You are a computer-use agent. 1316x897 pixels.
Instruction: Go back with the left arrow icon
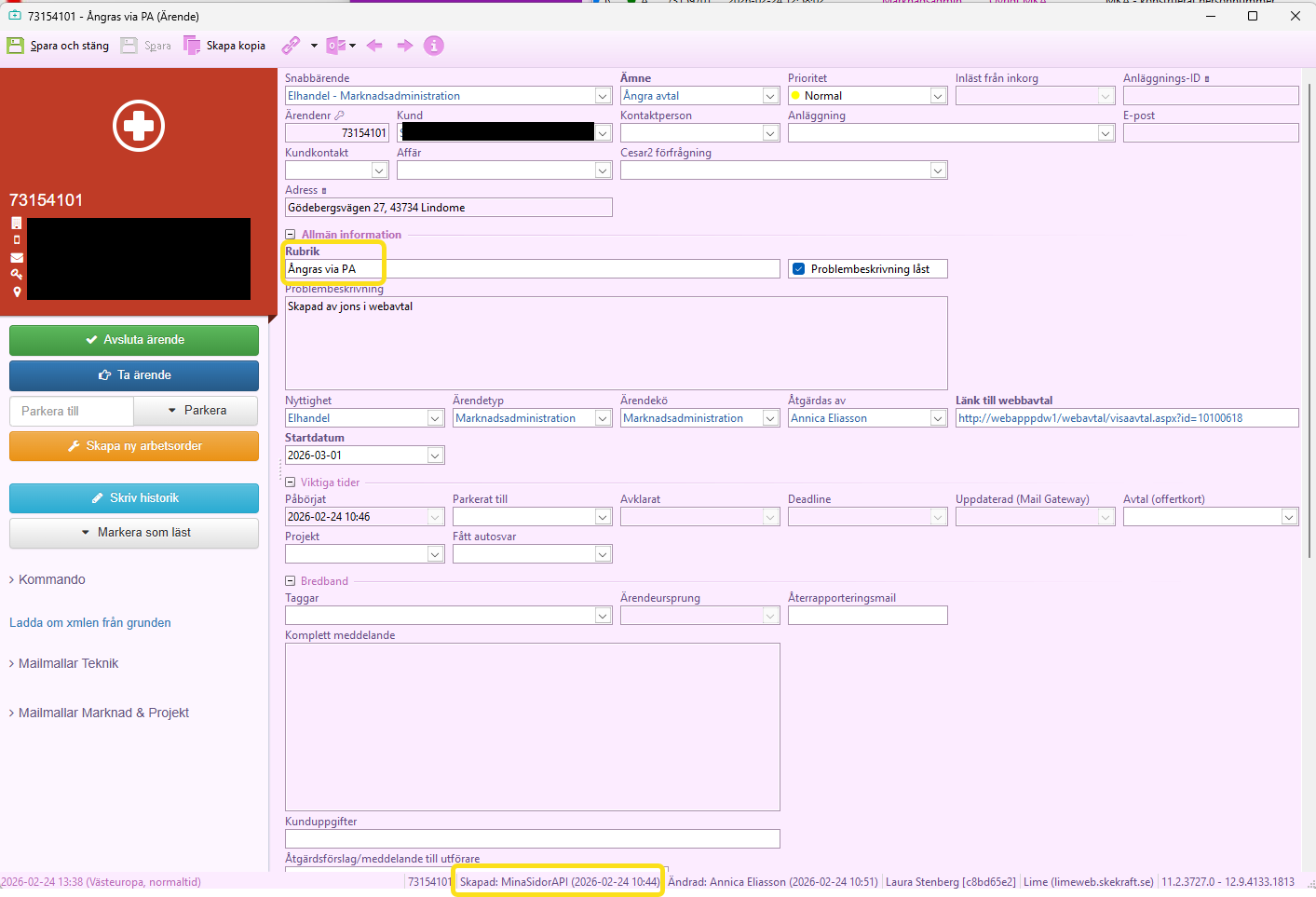point(374,46)
